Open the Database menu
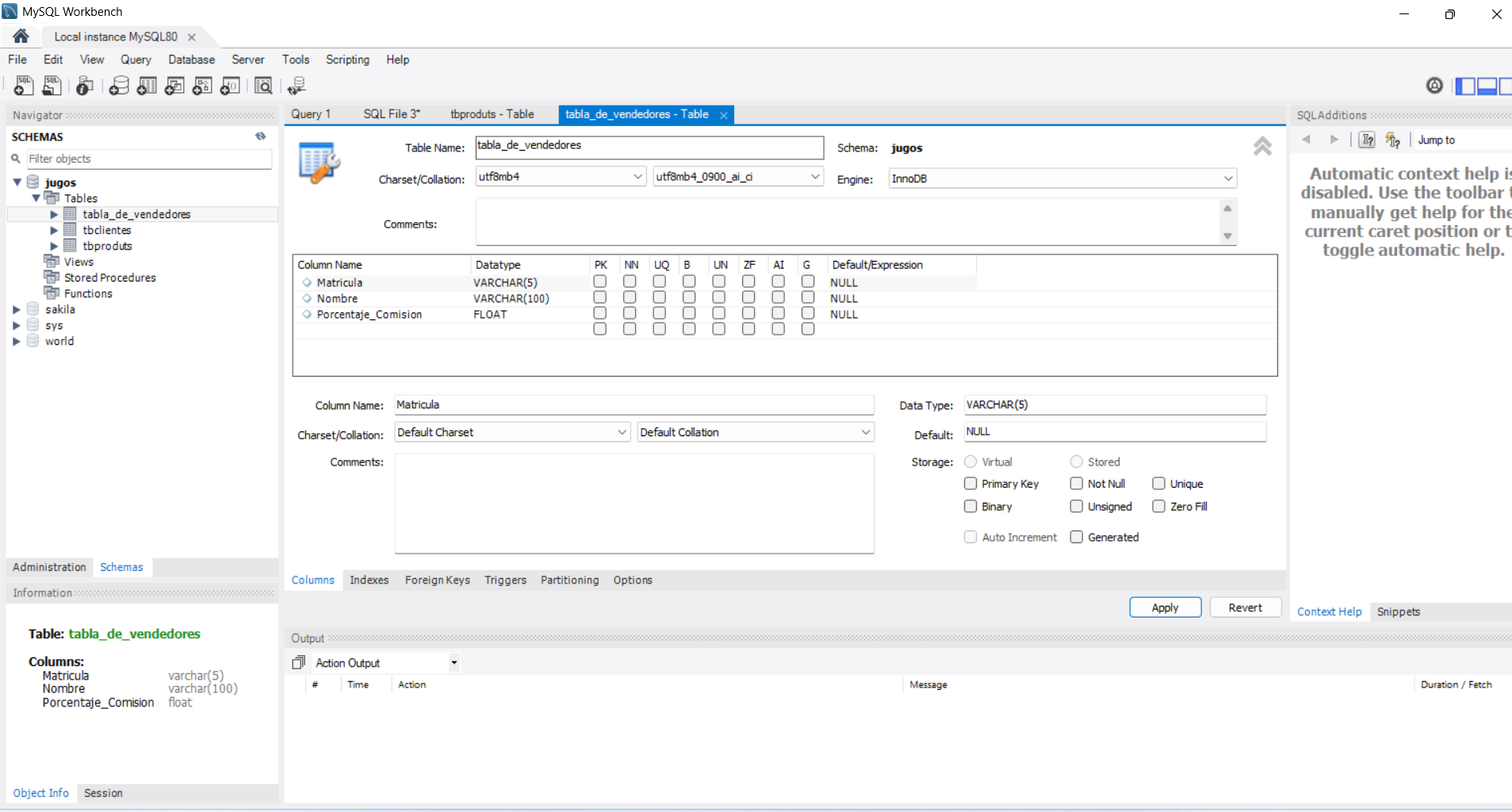 pos(191,59)
